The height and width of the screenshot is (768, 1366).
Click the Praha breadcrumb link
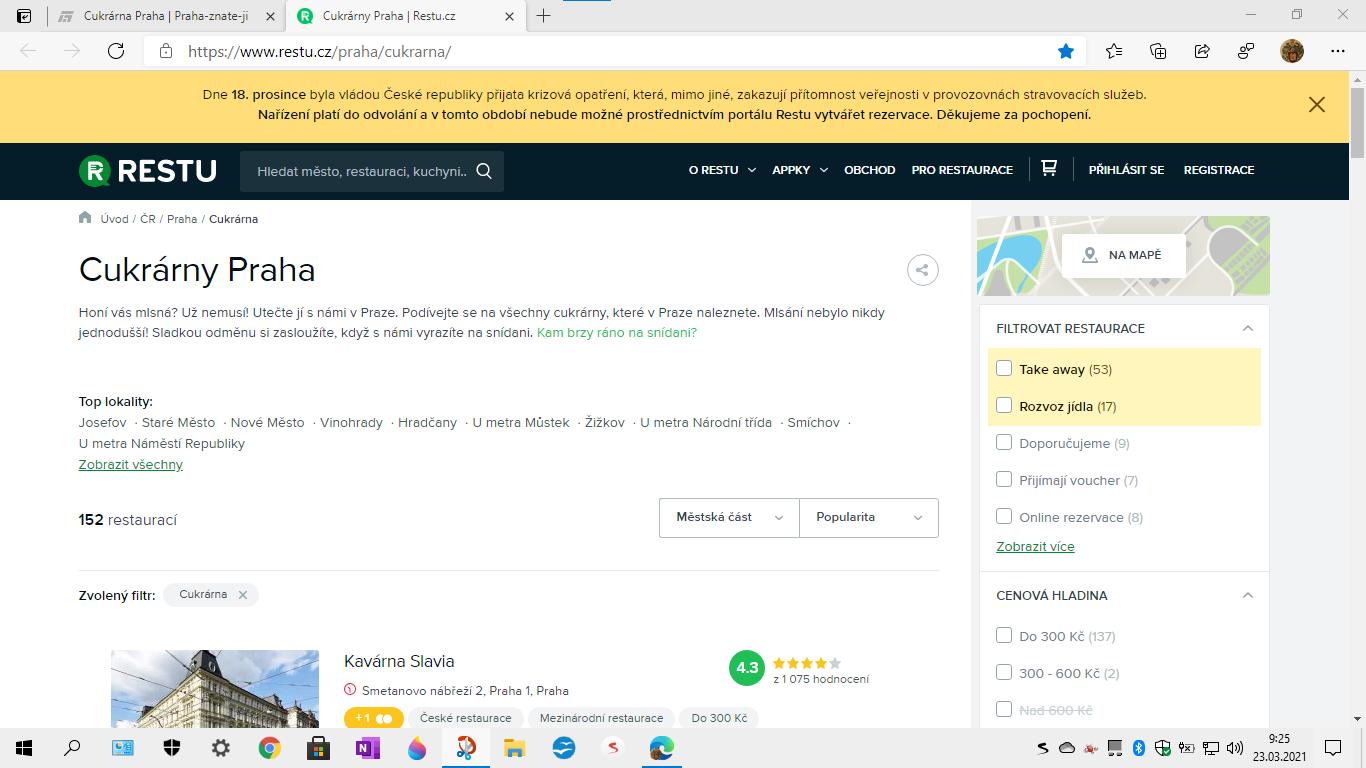coord(182,219)
